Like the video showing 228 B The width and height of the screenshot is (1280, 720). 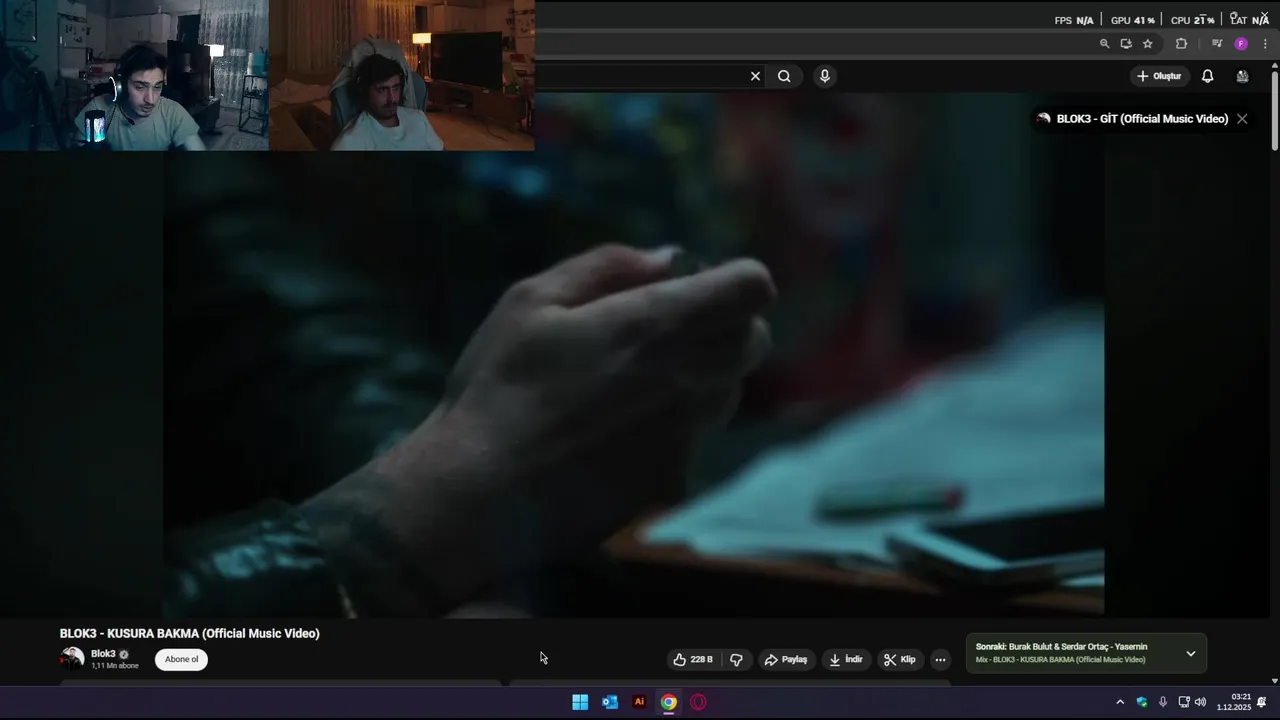pyautogui.click(x=693, y=660)
